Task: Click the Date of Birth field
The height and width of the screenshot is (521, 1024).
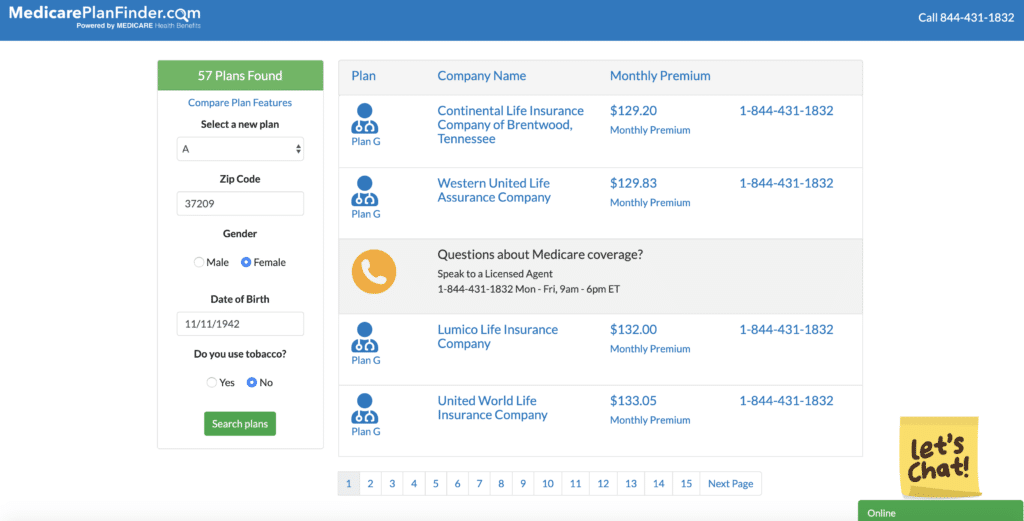Action: [240, 324]
